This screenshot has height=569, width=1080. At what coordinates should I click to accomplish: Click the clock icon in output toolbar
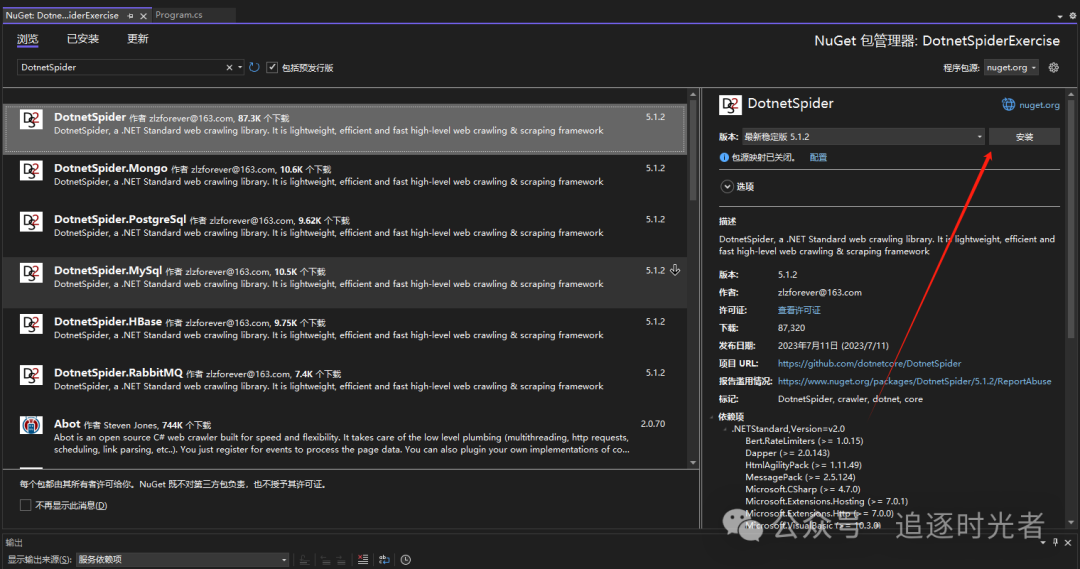[406, 559]
